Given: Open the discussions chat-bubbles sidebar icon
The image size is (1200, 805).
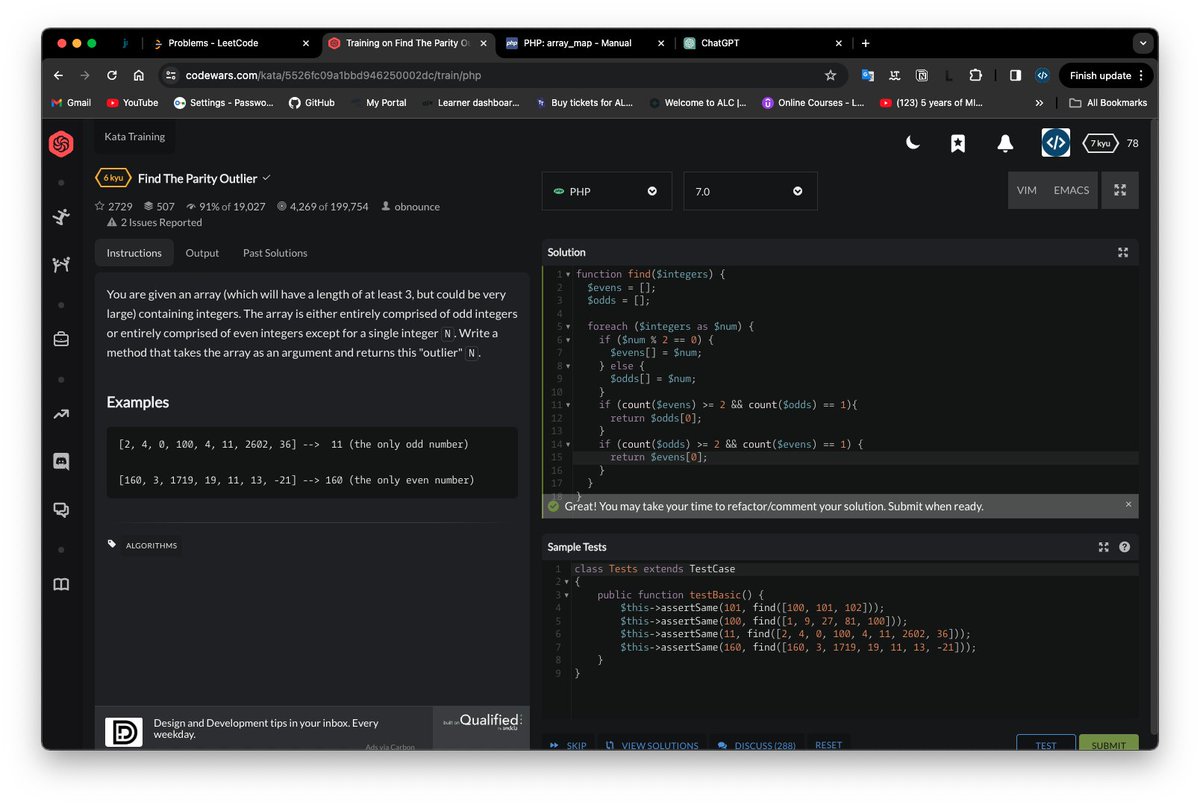Looking at the screenshot, I should tap(61, 510).
